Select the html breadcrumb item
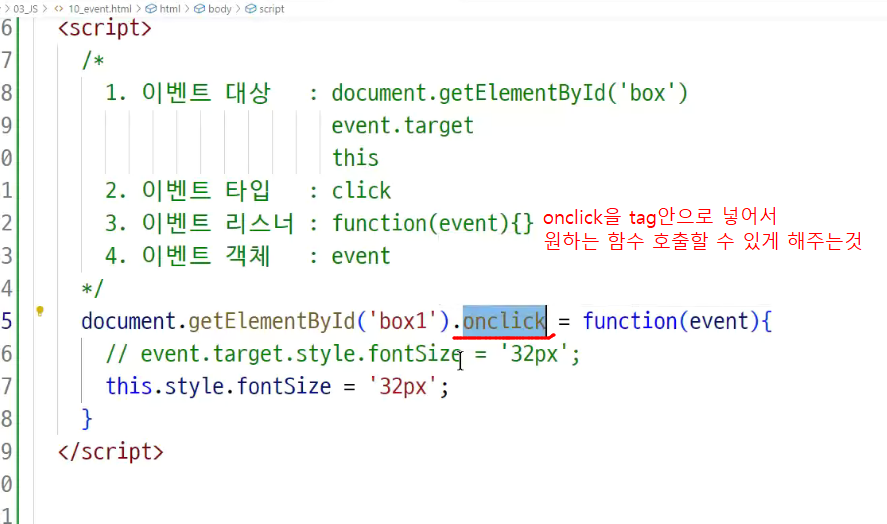 [163, 9]
